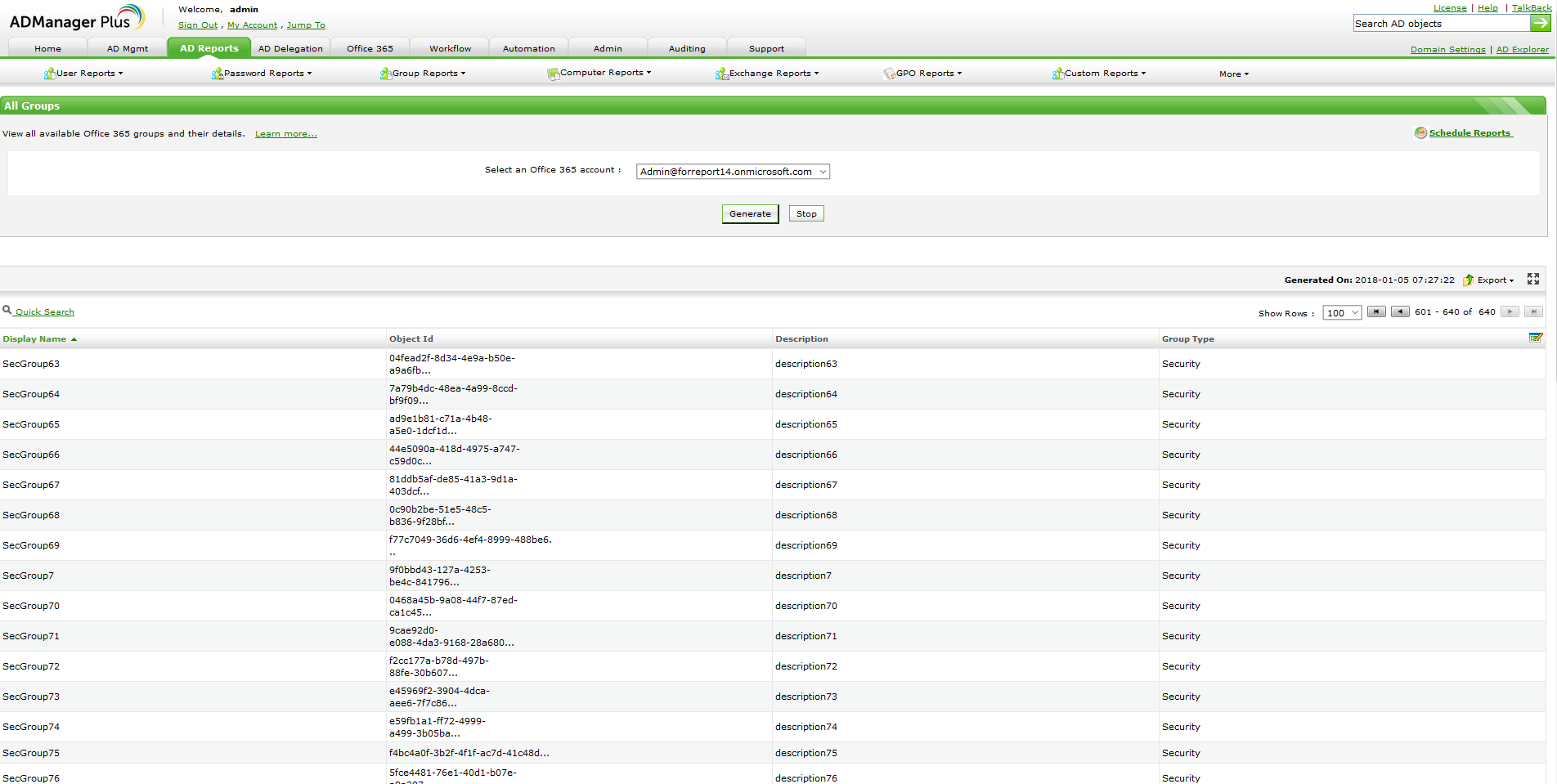
Task: Follow the Learn more link
Action: click(285, 134)
